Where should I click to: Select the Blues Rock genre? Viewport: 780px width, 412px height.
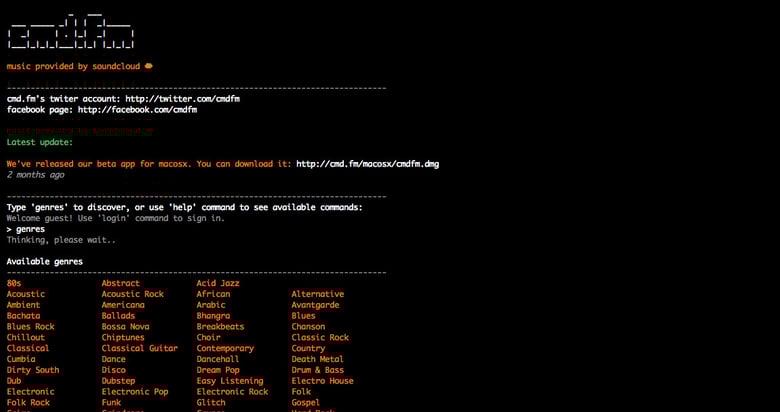(x=31, y=327)
